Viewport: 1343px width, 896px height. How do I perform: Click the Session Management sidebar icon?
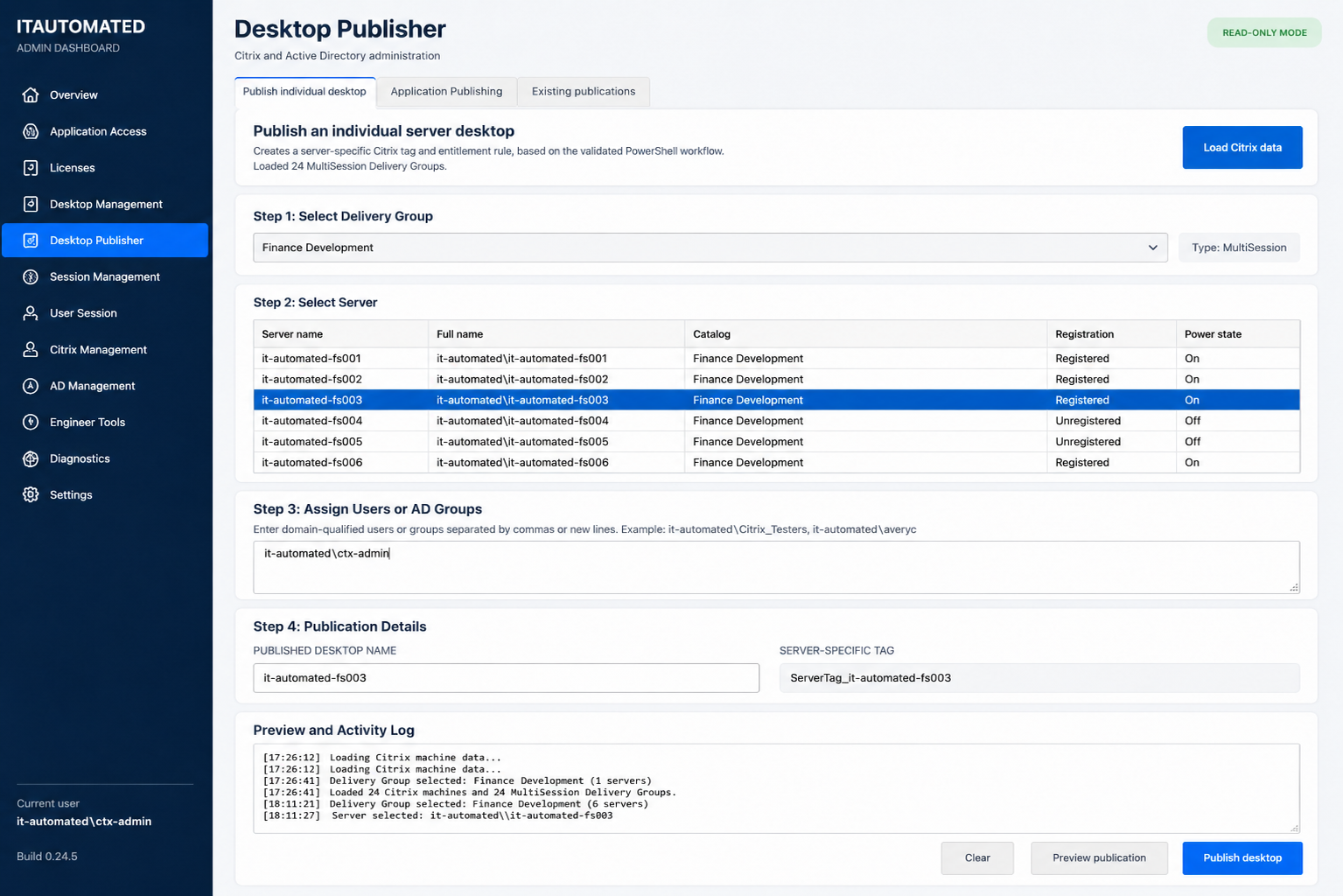pyautogui.click(x=31, y=276)
